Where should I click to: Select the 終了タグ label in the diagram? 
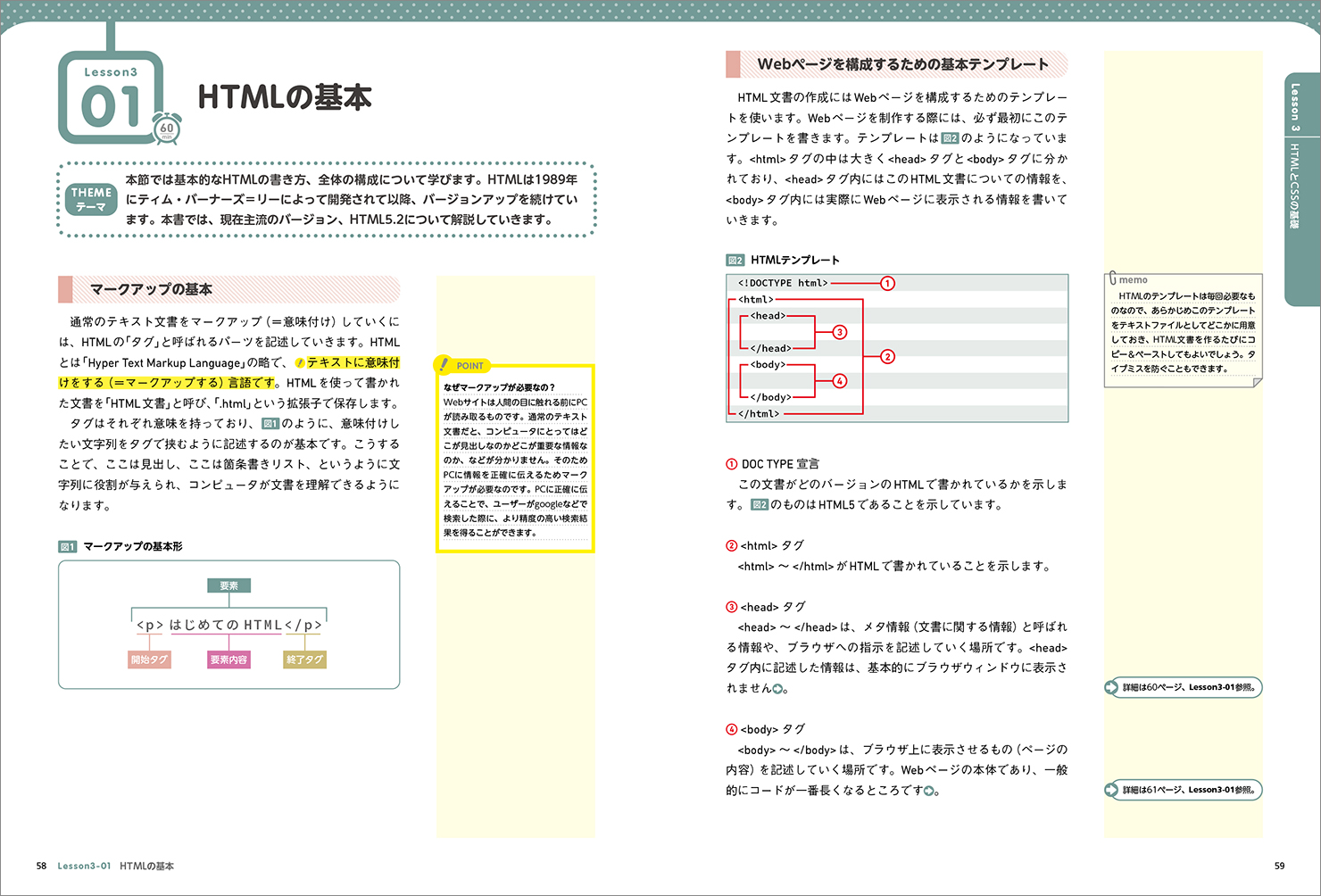coord(304,660)
